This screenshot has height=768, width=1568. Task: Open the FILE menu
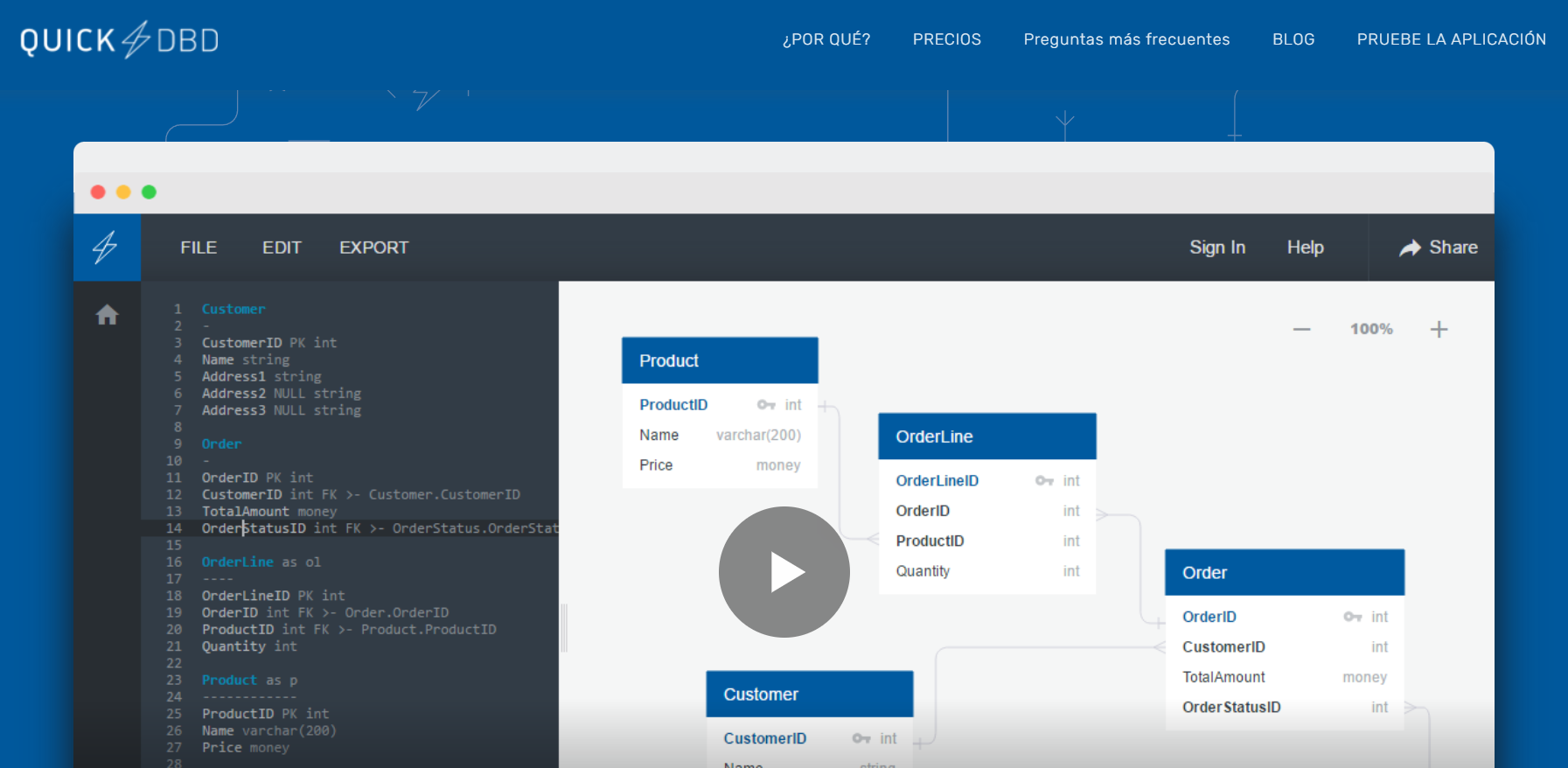point(199,248)
